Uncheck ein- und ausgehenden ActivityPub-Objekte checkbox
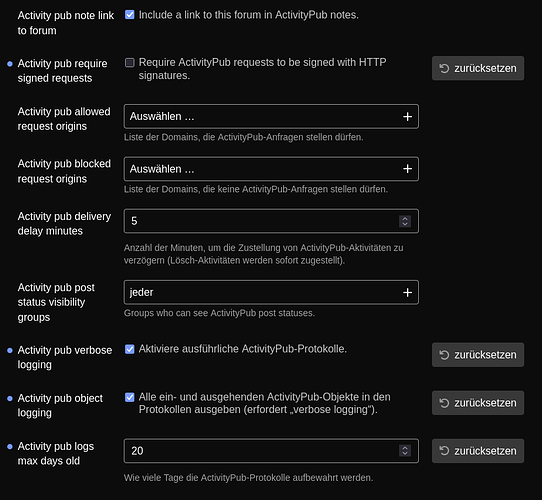This screenshot has width=542, height=500. pos(130,397)
